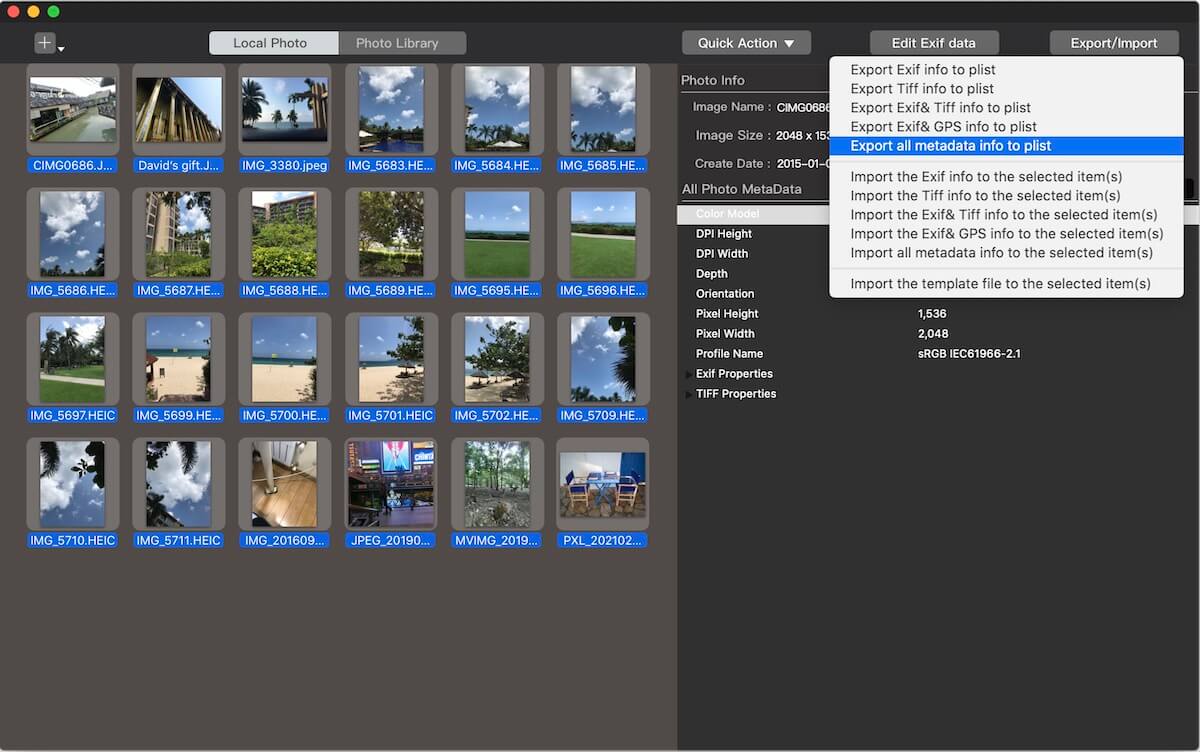This screenshot has width=1200, height=752.
Task: Choose Export all metadata info to plist
Action: (1006, 146)
